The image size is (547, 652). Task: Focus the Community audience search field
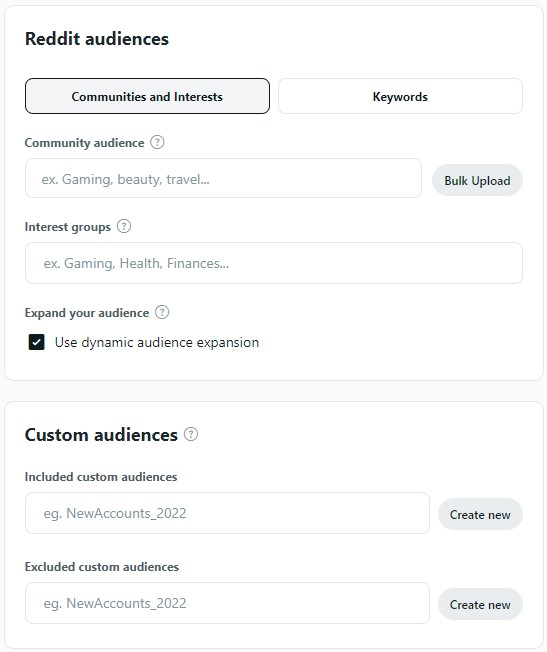click(223, 178)
